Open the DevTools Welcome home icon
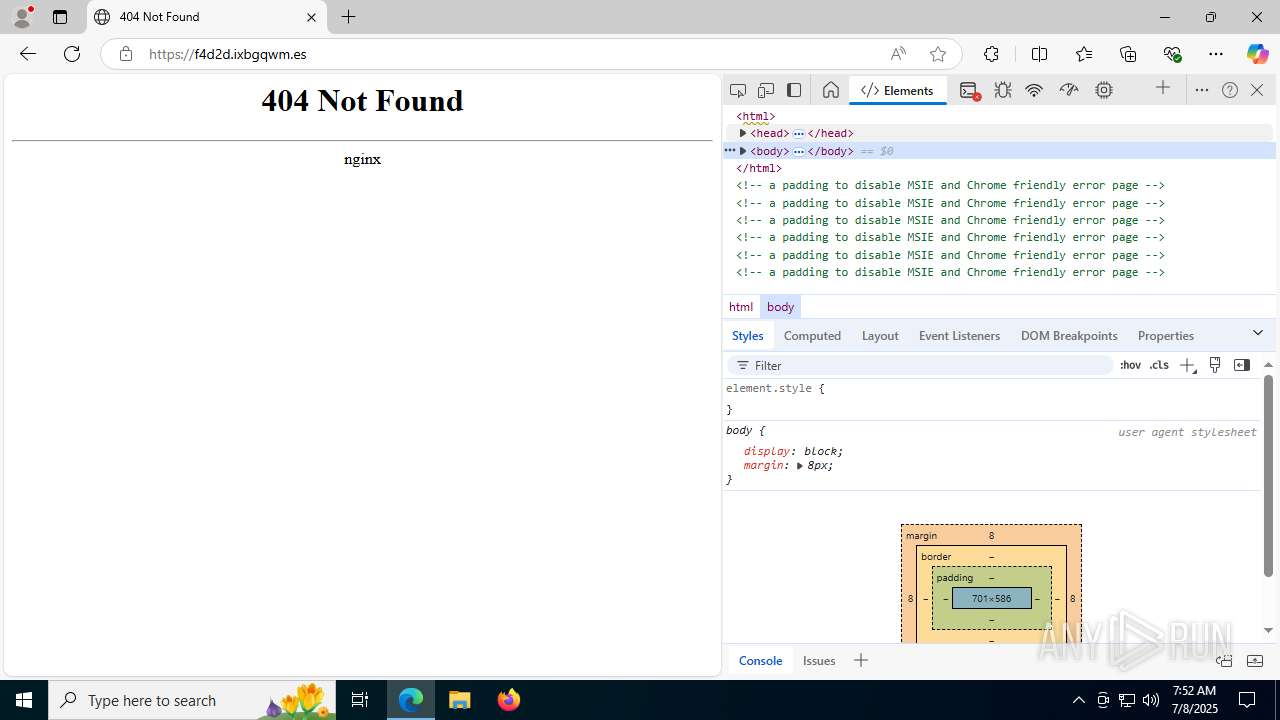 (830, 90)
